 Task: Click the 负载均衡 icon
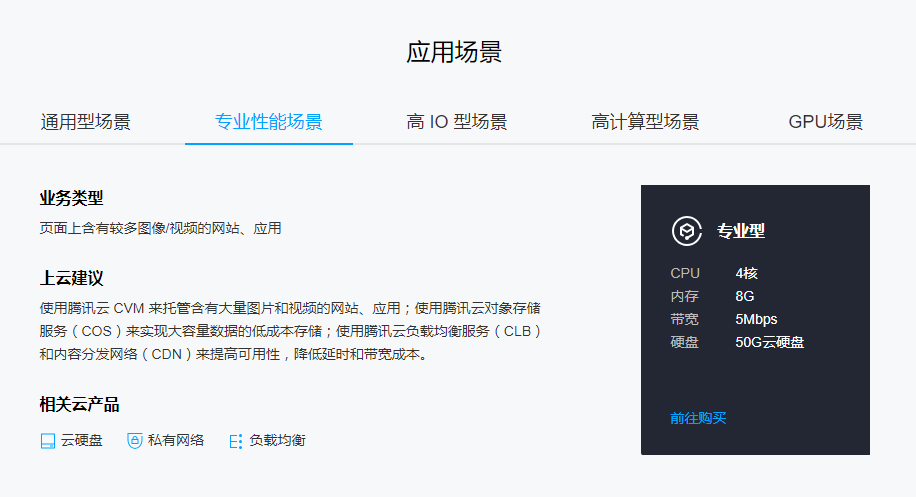coord(236,441)
